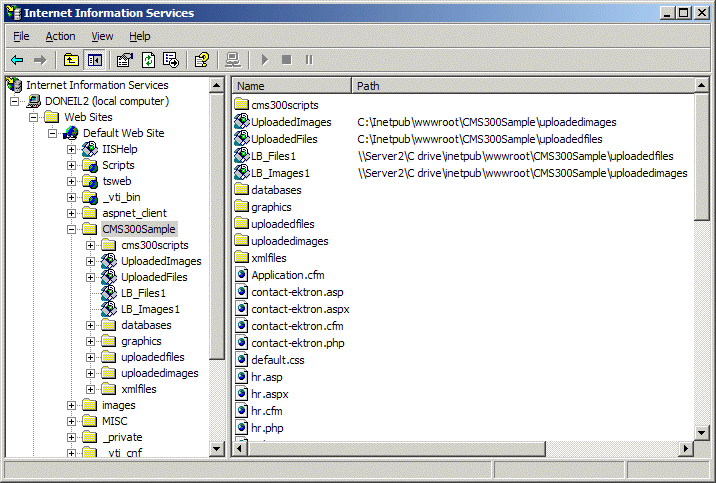The height and width of the screenshot is (483, 716).
Task: Open the View menu
Action: (x=102, y=36)
